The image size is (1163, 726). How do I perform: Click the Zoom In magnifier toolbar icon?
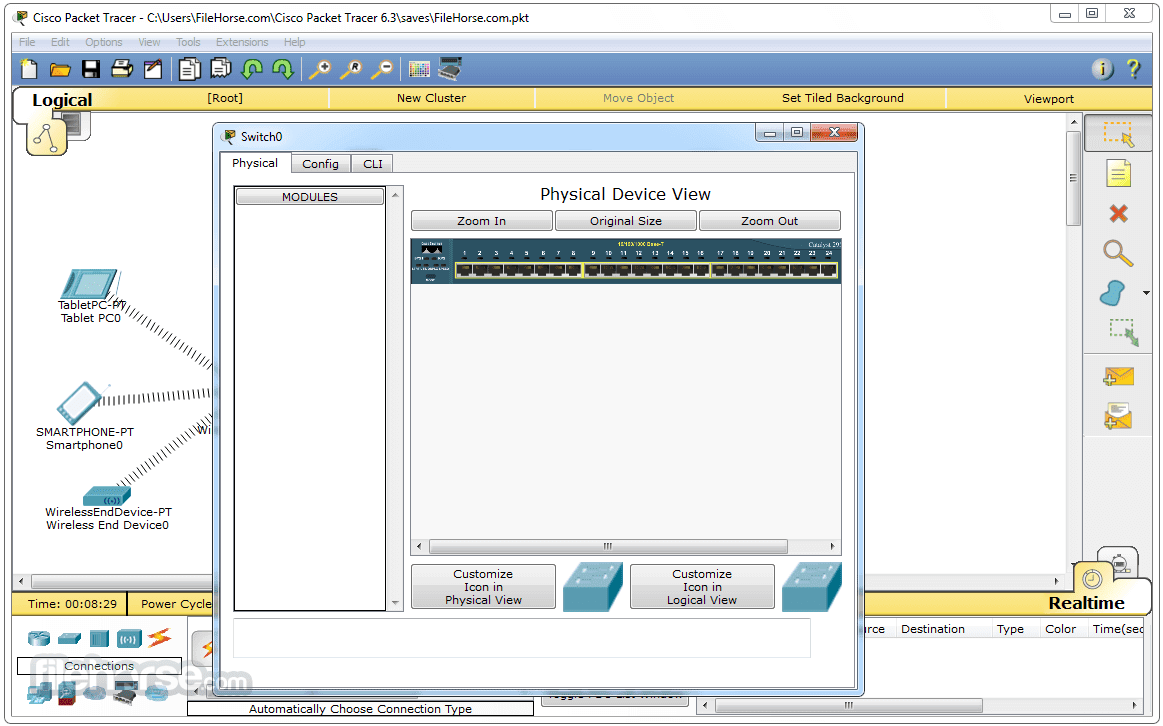[x=320, y=69]
